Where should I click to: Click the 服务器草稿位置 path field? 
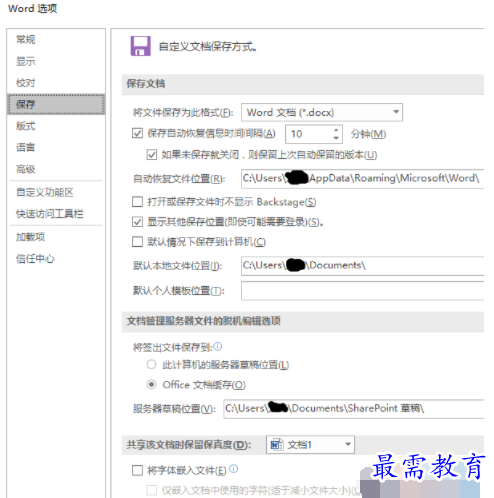click(354, 409)
